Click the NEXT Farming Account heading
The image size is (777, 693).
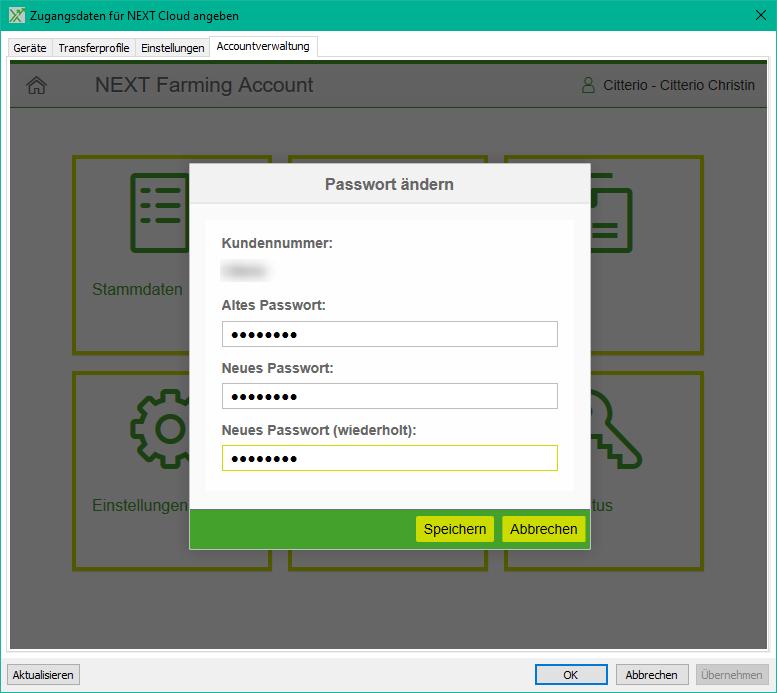[204, 85]
